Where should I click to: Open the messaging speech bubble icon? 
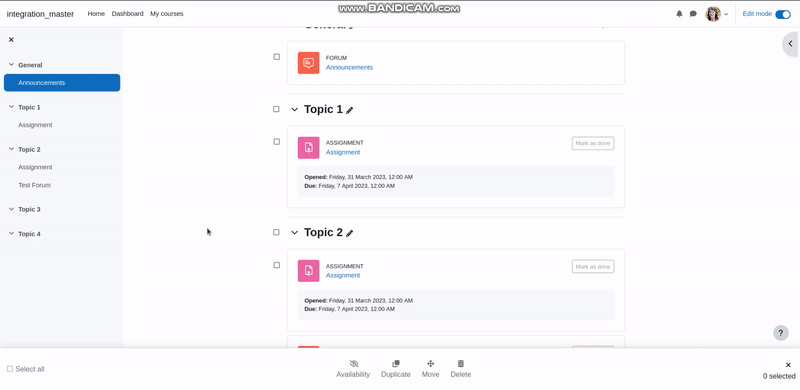click(693, 14)
